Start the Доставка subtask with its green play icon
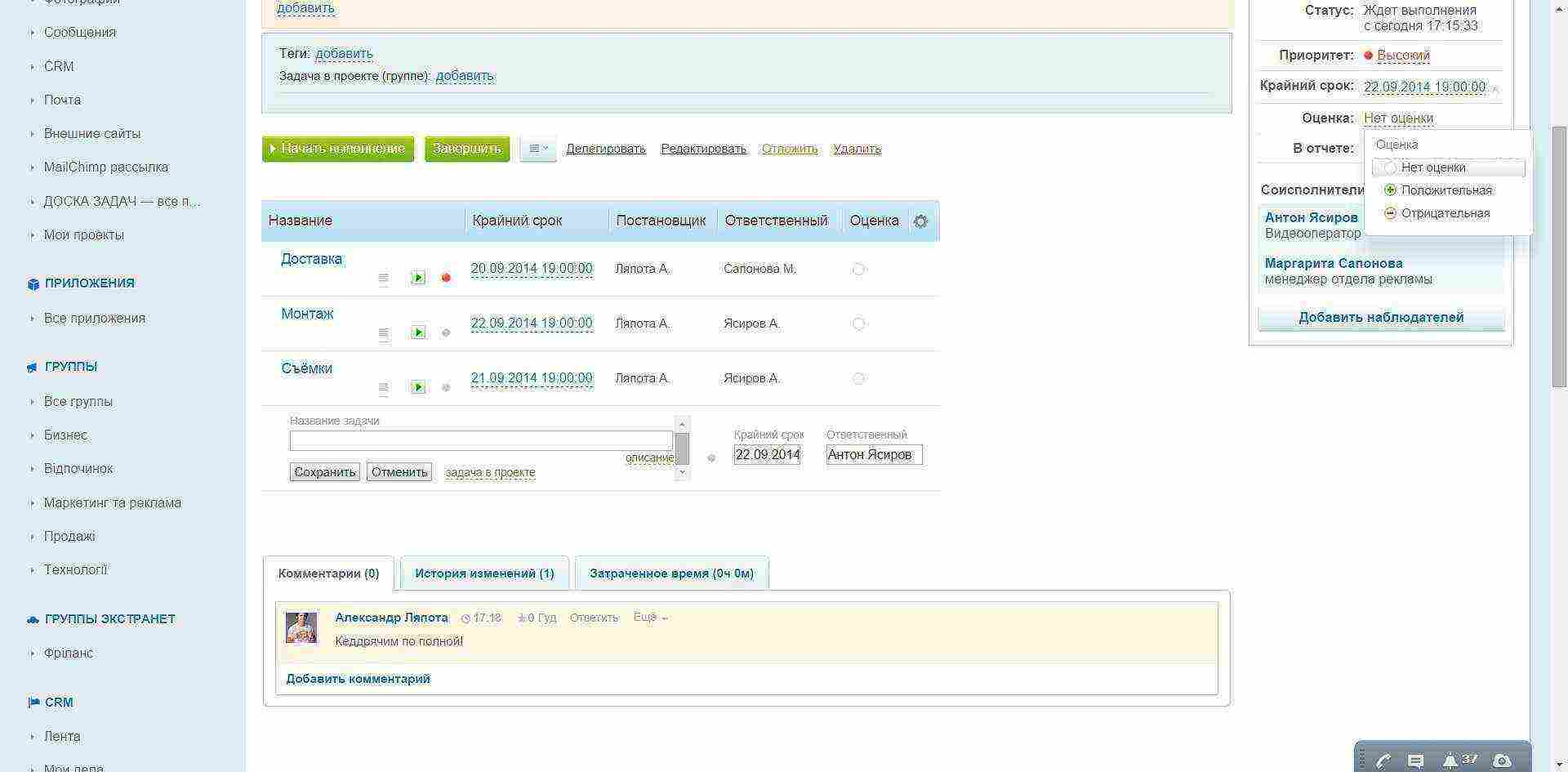Image resolution: width=1568 pixels, height=772 pixels. 418,278
